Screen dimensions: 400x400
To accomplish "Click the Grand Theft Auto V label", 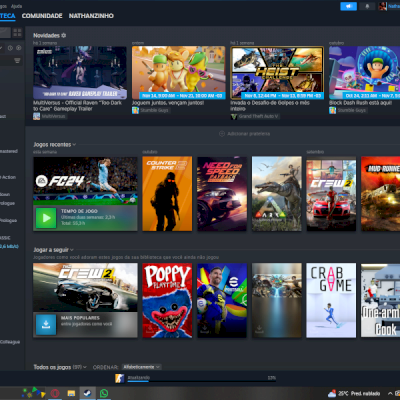I will (259, 116).
